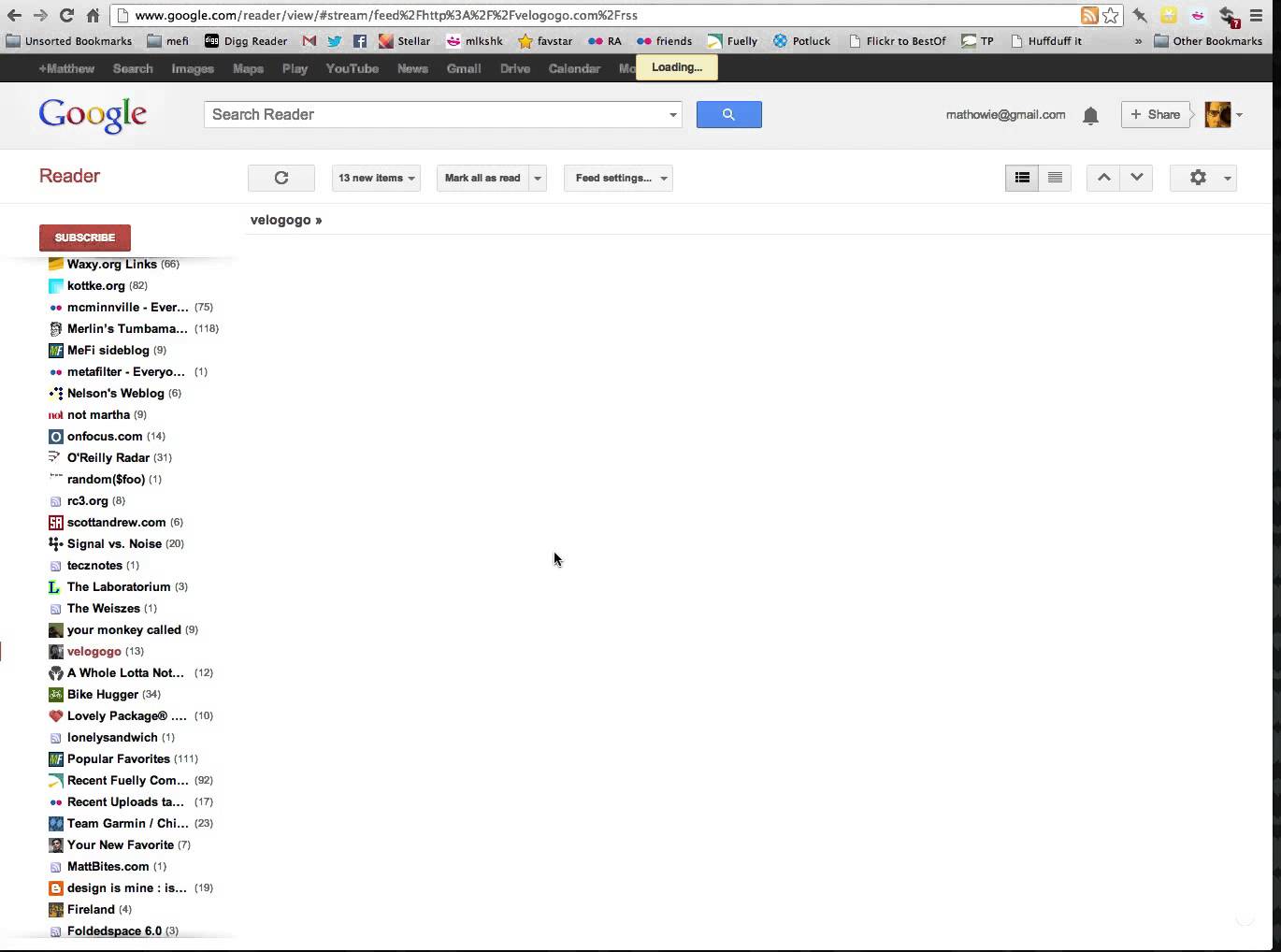This screenshot has height=952, width=1281.
Task: Select the Fireland feed
Action: tap(90, 909)
